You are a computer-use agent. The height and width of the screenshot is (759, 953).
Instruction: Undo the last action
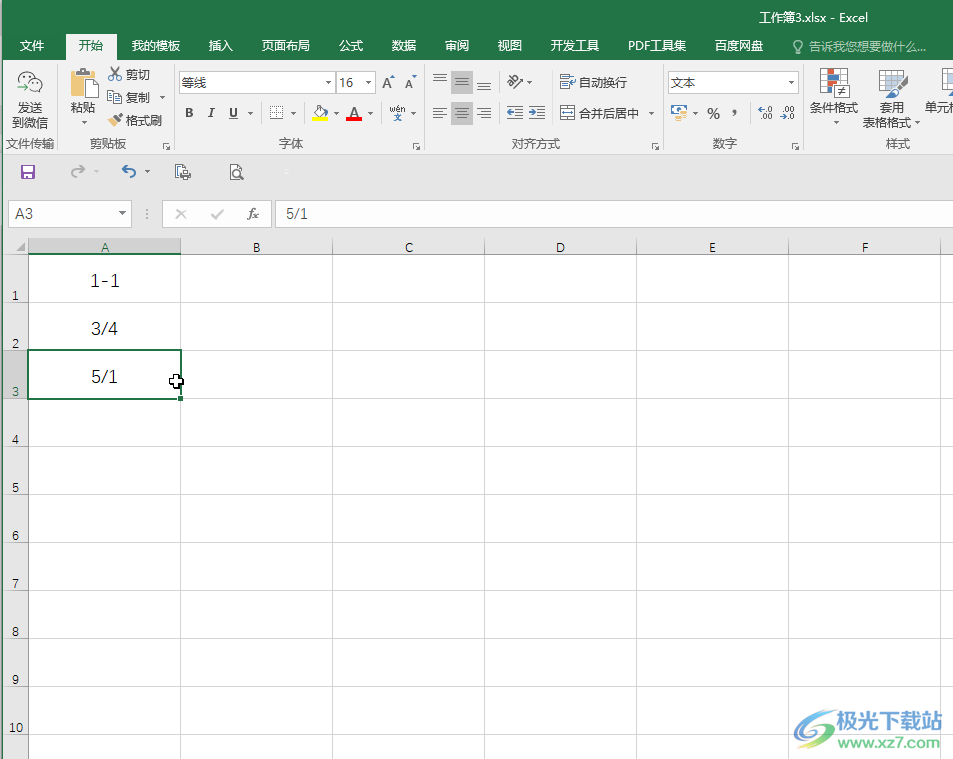coord(129,171)
